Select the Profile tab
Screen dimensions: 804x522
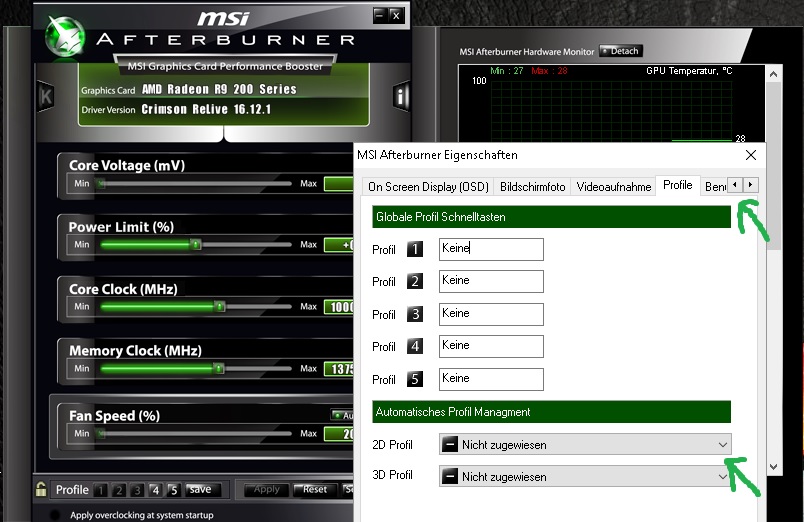pos(677,185)
